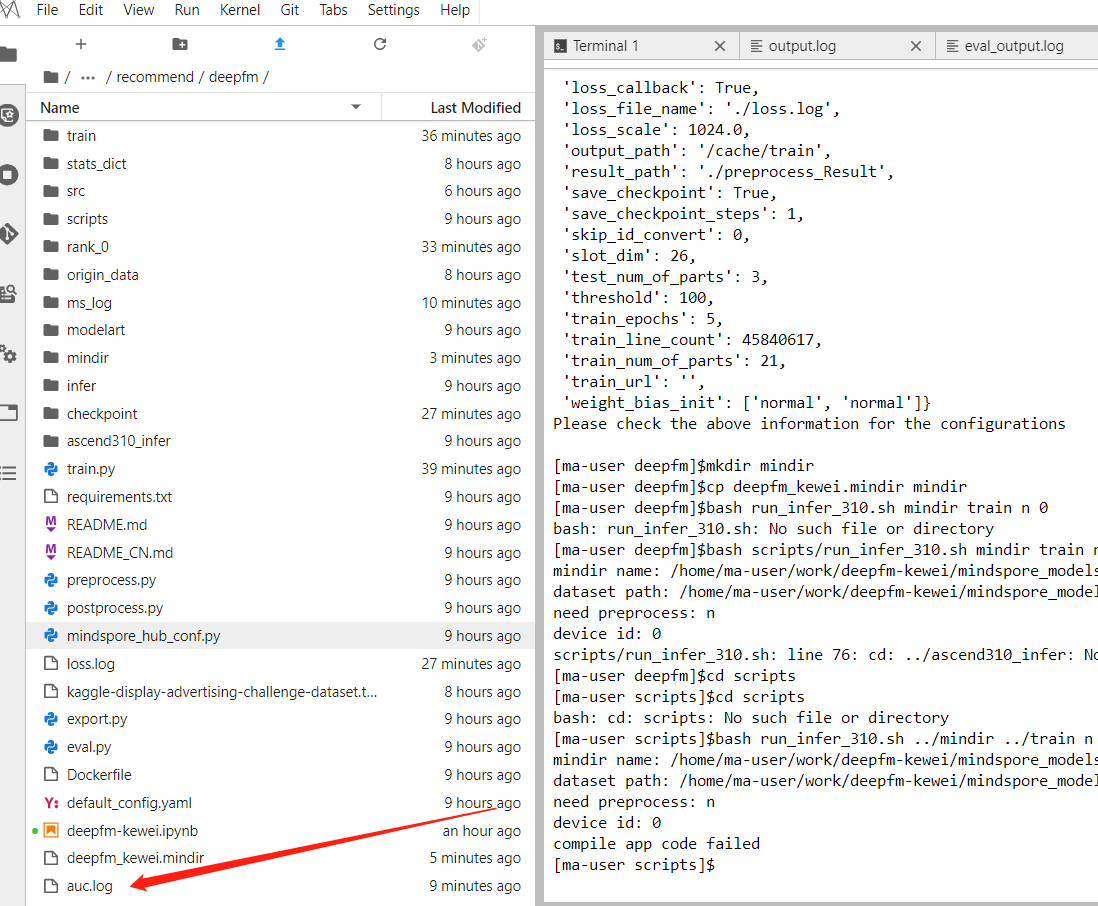Select the checkpoint folder
The image size is (1098, 906).
281,414
